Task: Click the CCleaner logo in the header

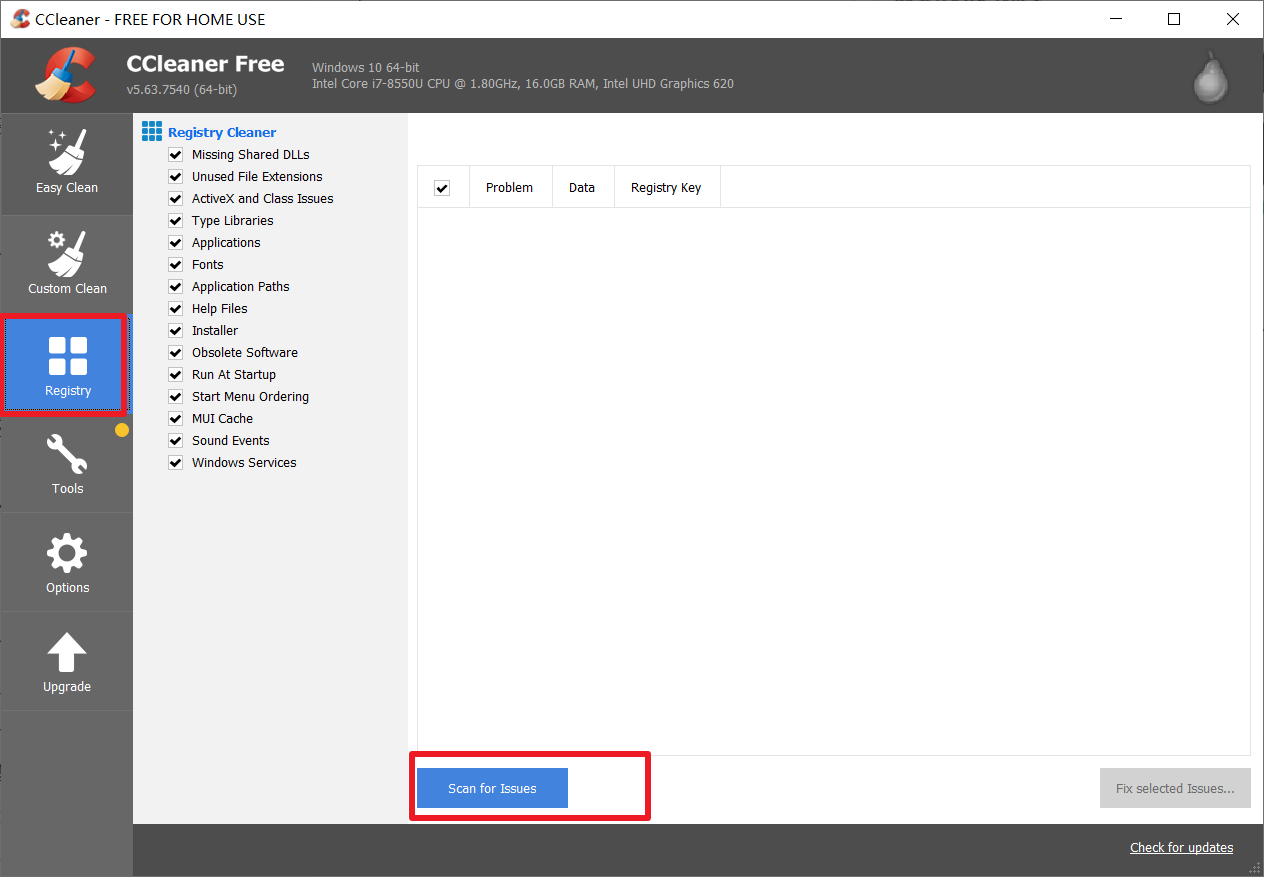Action: click(66, 76)
